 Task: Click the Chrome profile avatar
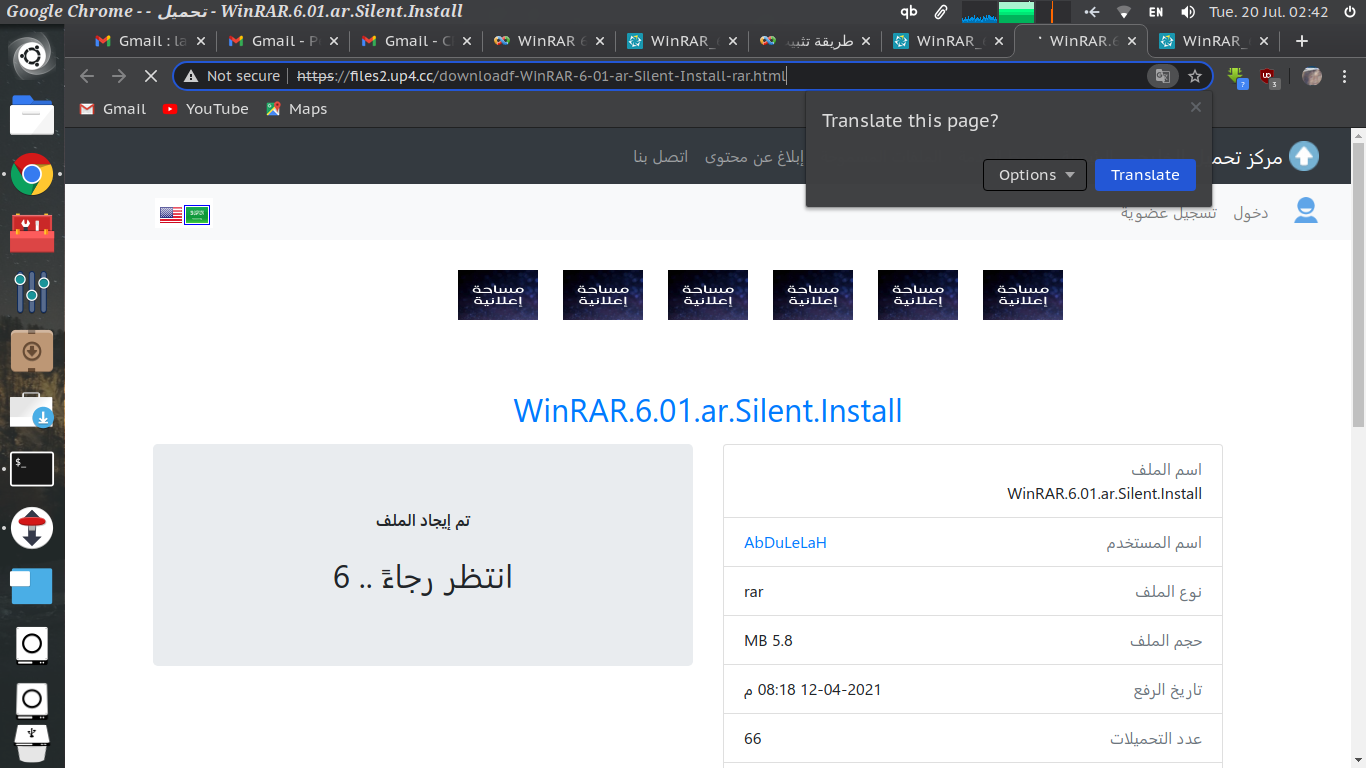tap(1312, 76)
